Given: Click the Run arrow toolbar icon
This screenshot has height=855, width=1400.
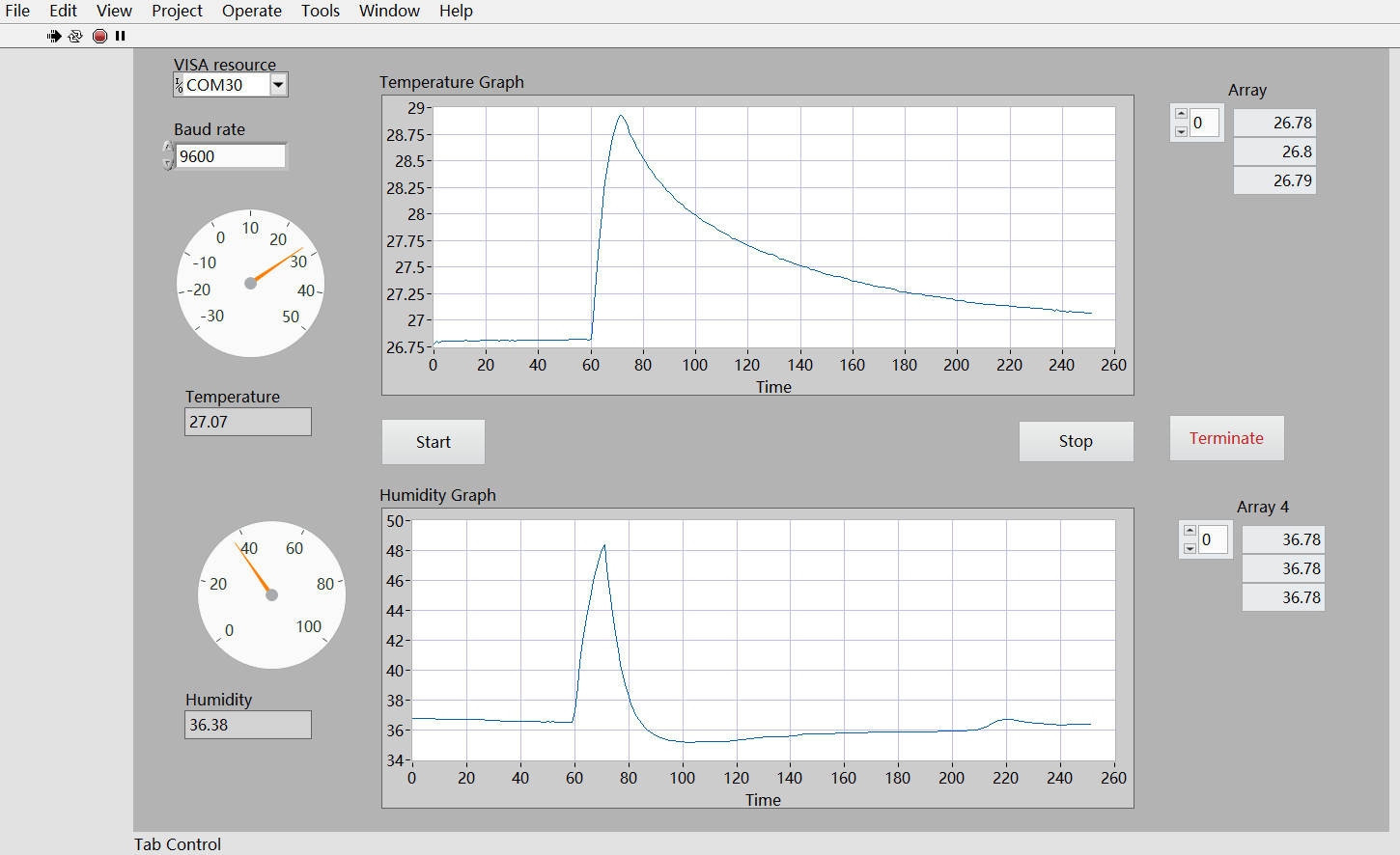Looking at the screenshot, I should coord(54,36).
